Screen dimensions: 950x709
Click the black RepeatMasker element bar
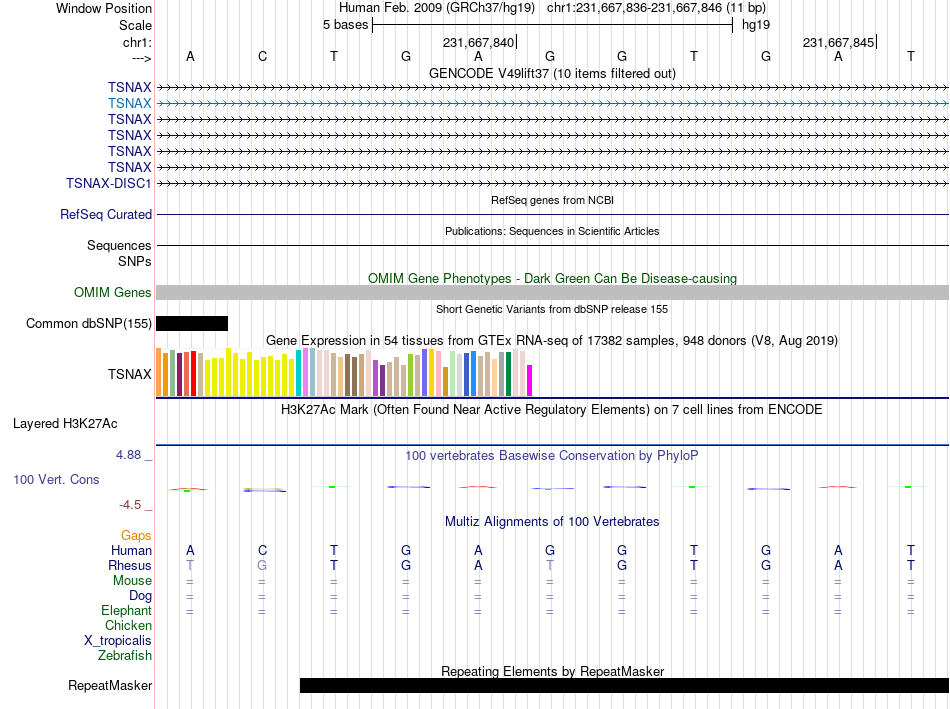click(624, 685)
